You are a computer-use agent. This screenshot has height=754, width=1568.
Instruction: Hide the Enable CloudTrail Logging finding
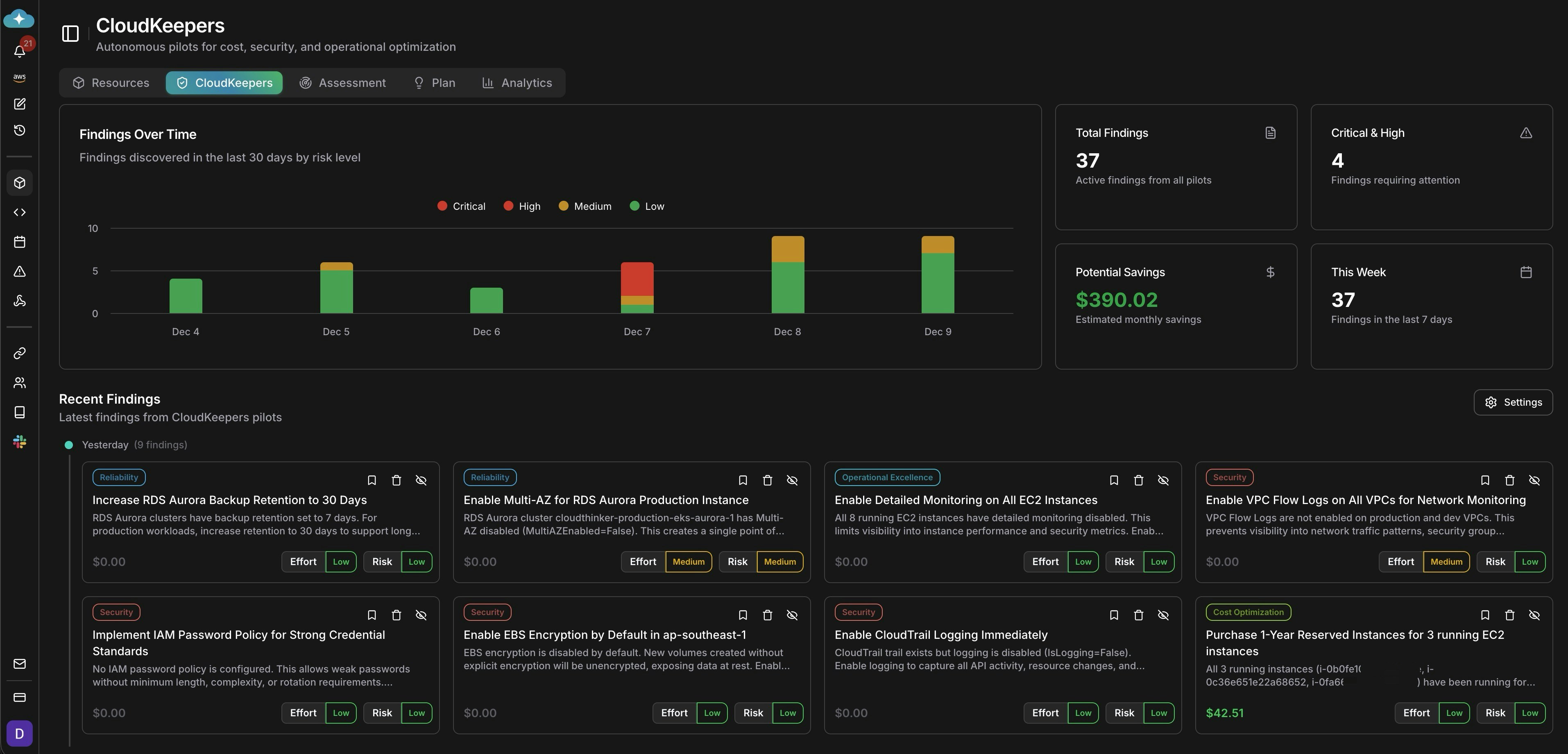point(1163,615)
